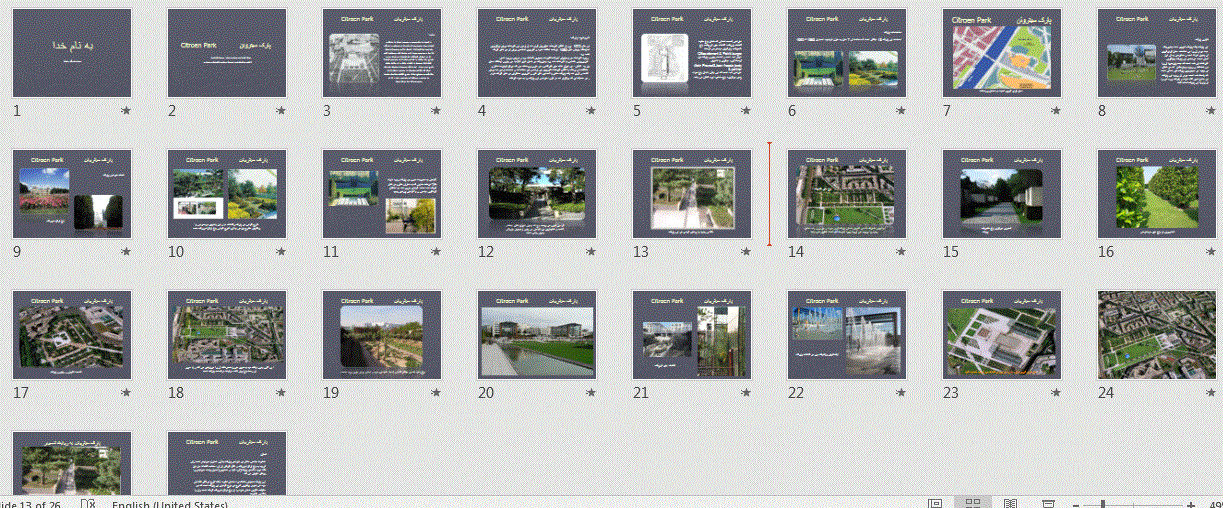Click the transition star icon under slide 17
This screenshot has width=1223, height=508.
coord(126,393)
